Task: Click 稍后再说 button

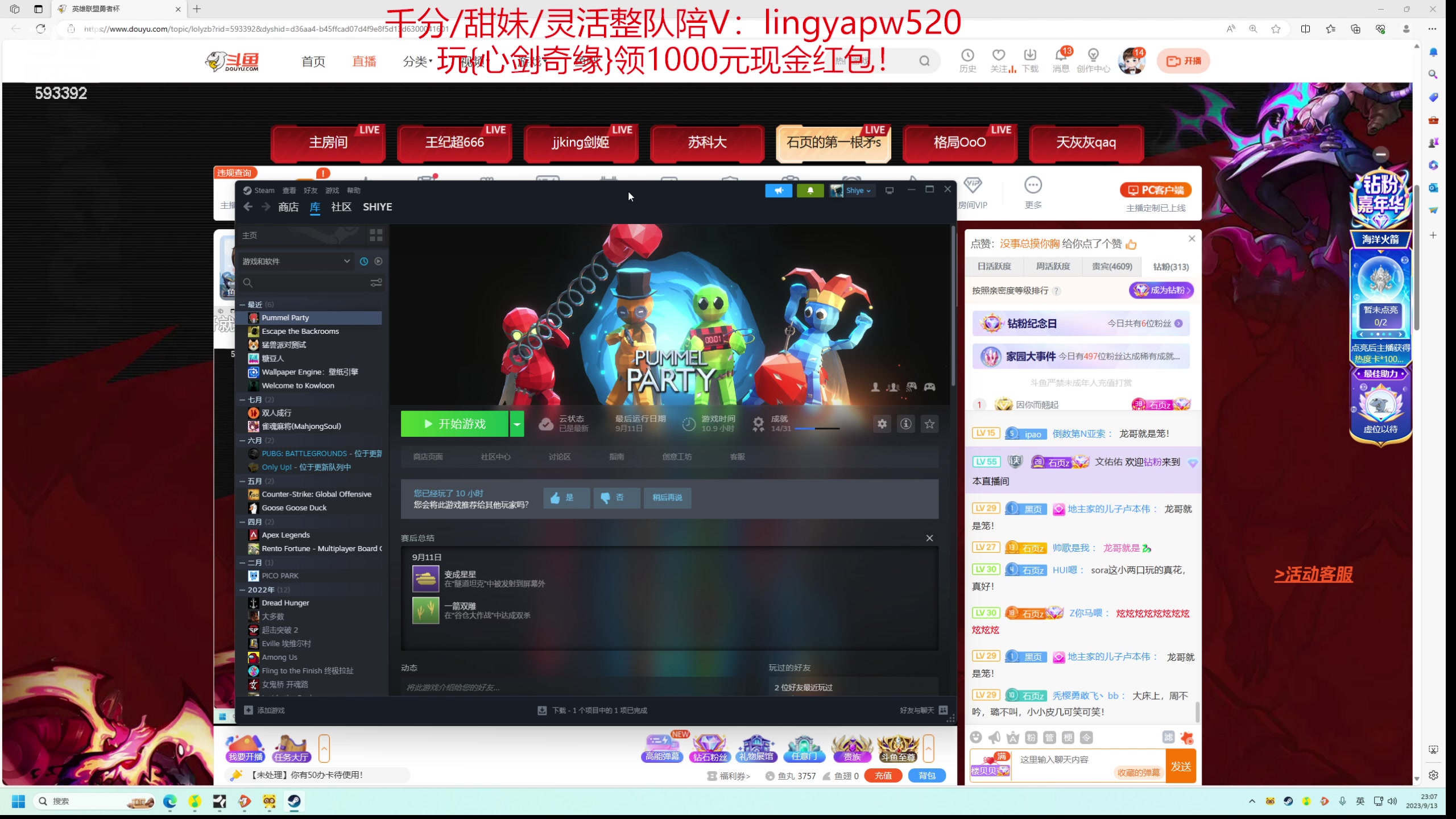Action: click(667, 498)
